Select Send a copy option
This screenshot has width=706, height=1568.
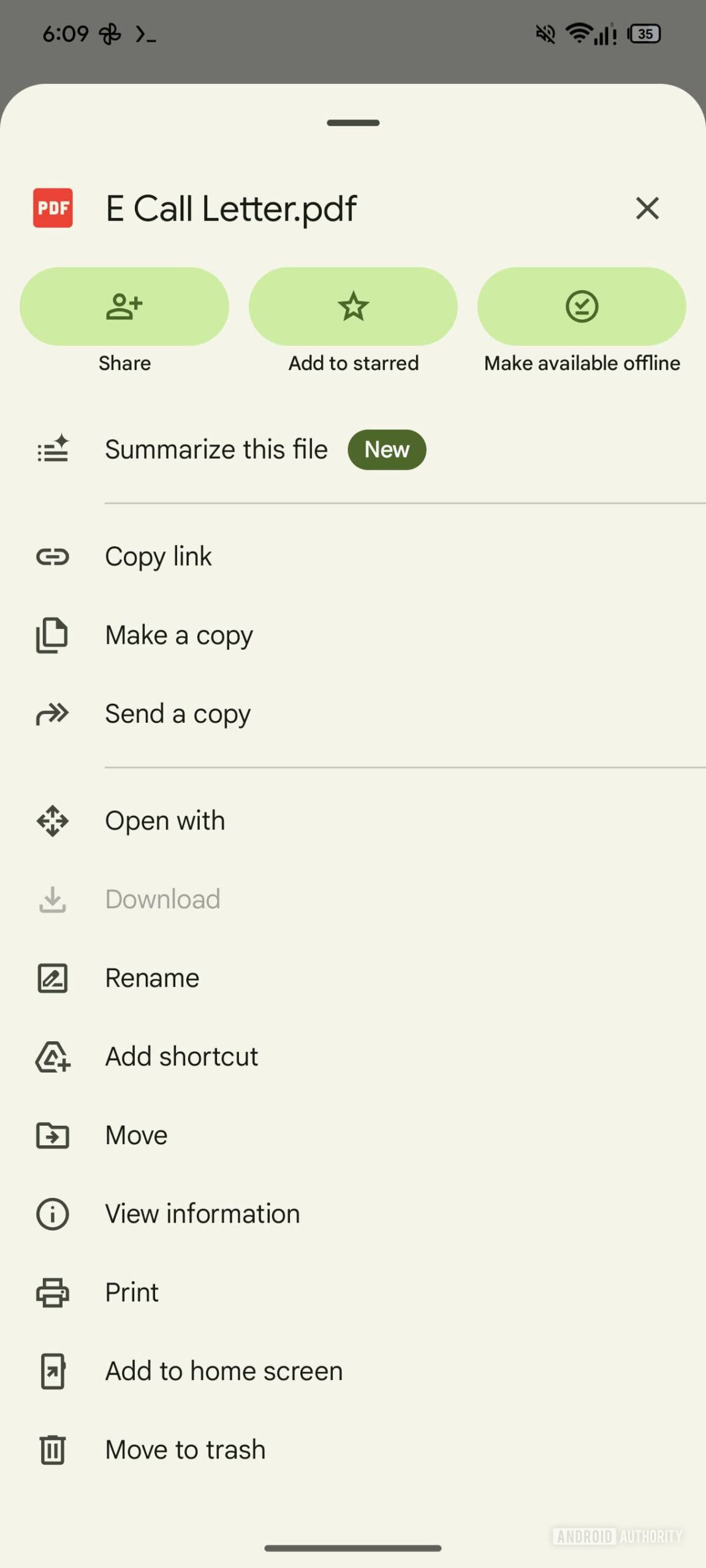(178, 714)
